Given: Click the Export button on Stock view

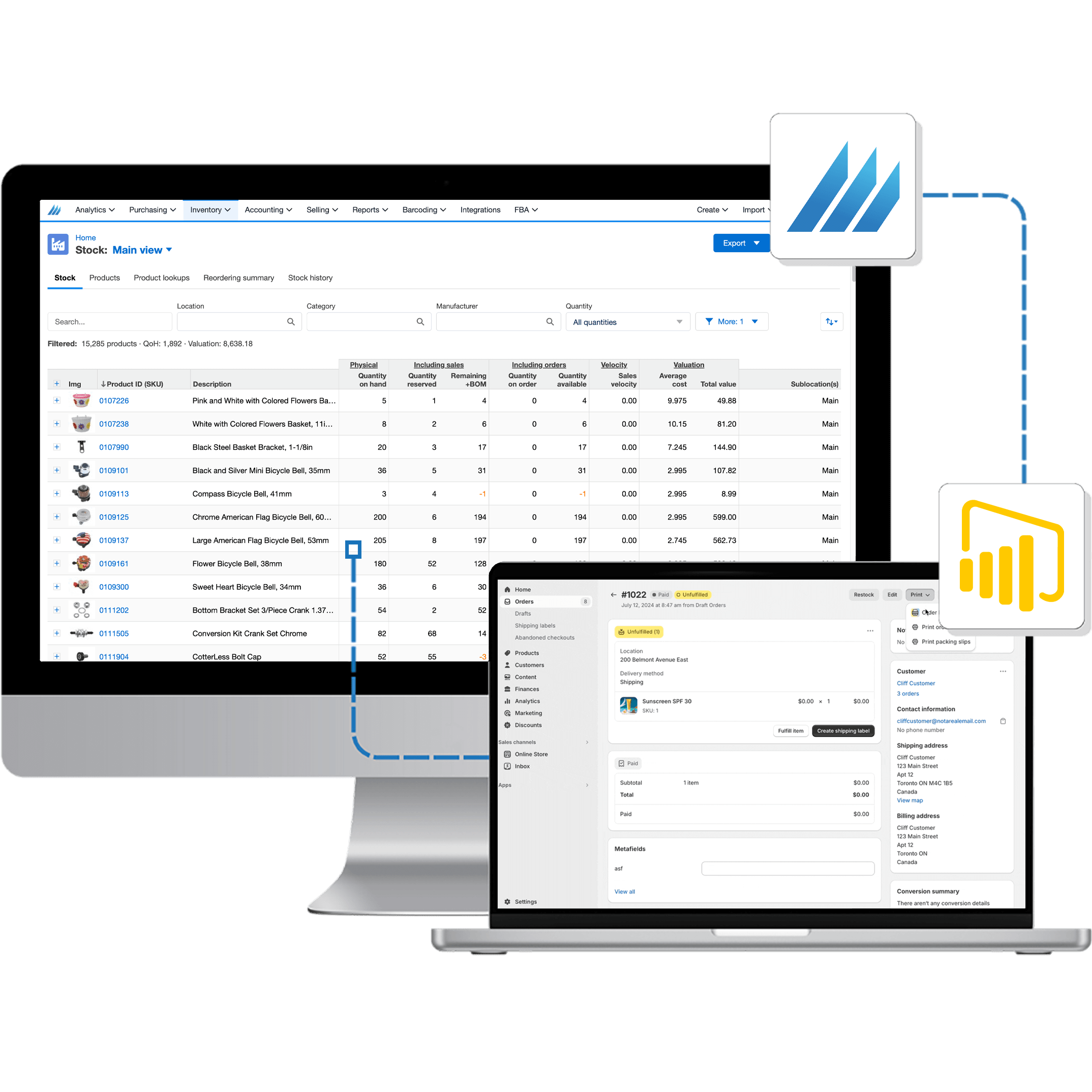Looking at the screenshot, I should click(x=736, y=244).
